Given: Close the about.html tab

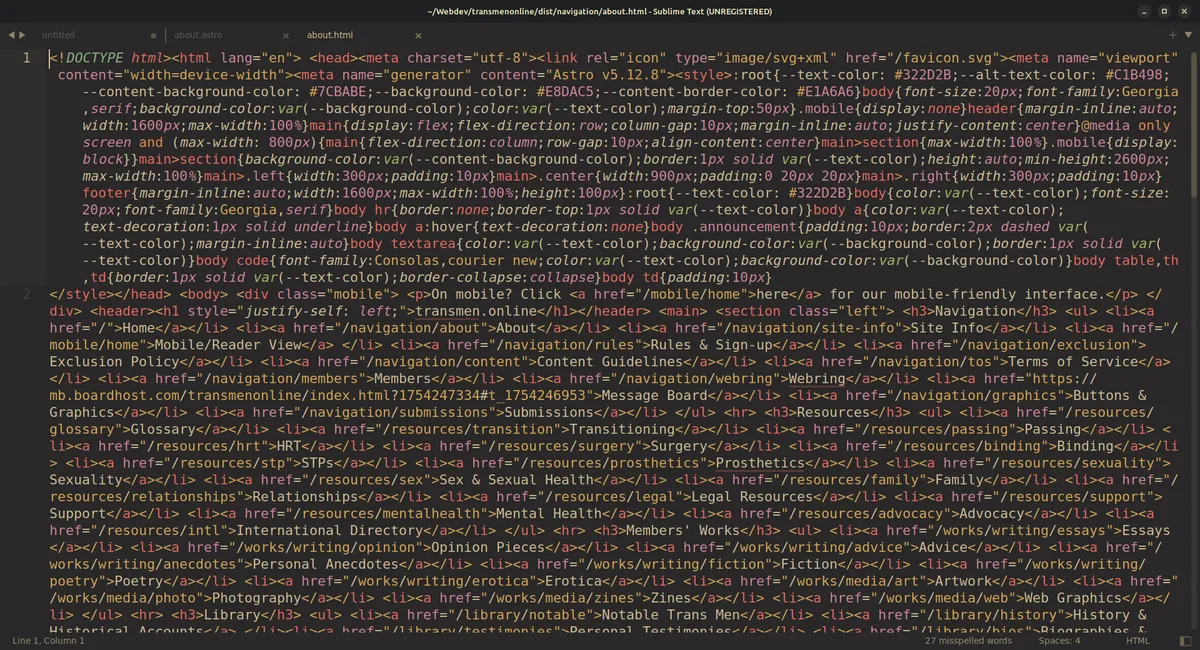Looking at the screenshot, I should [417, 35].
